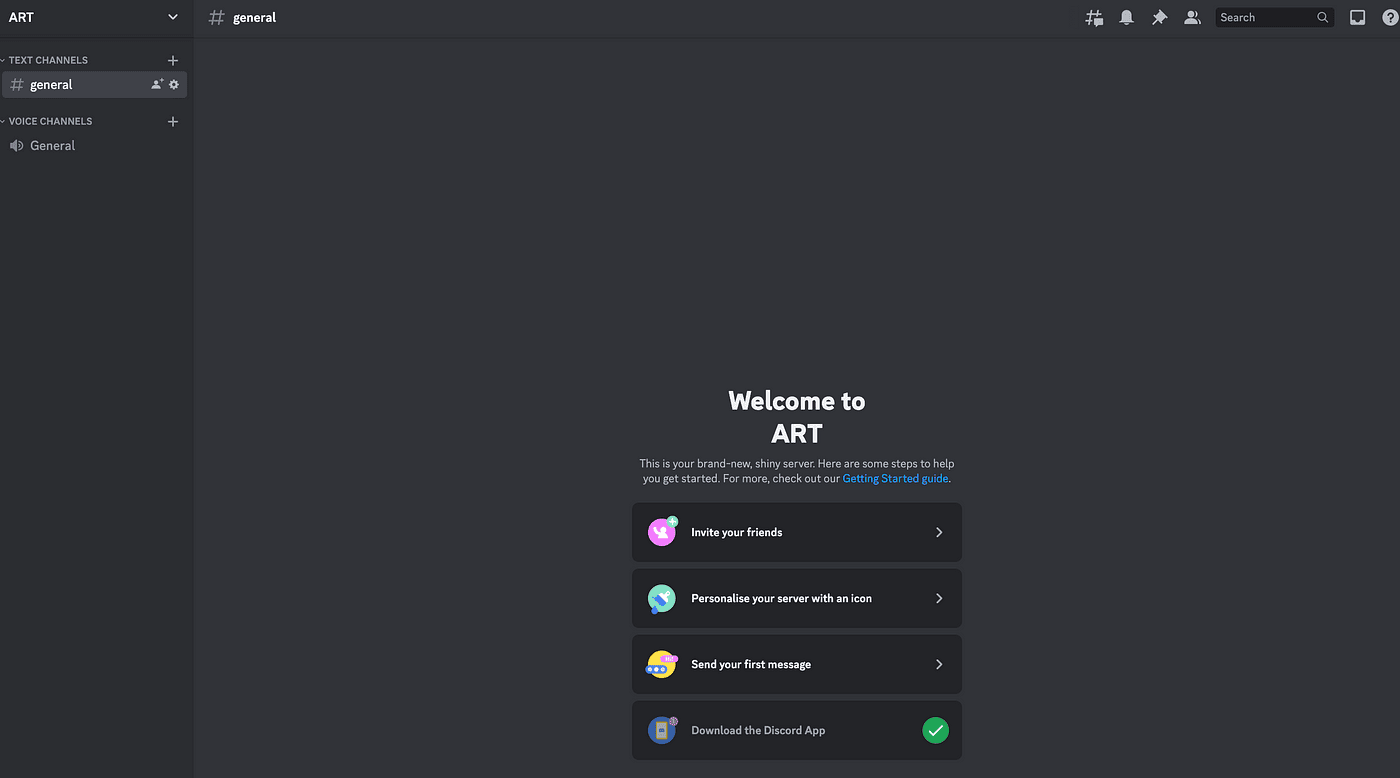Click the ART server name text
1400x778 pixels.
coord(21,17)
